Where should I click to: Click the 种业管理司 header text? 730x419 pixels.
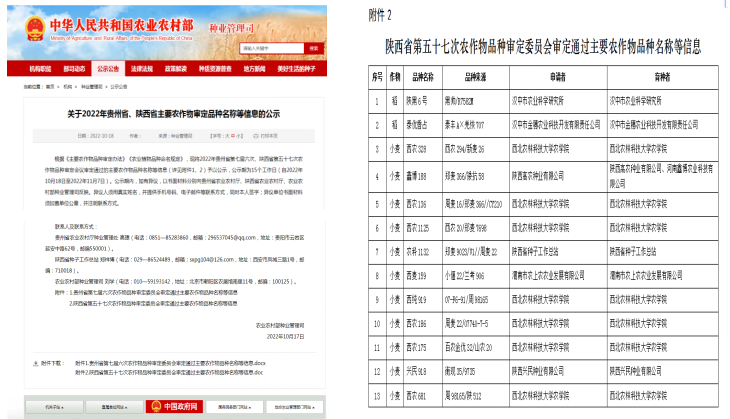(231, 29)
